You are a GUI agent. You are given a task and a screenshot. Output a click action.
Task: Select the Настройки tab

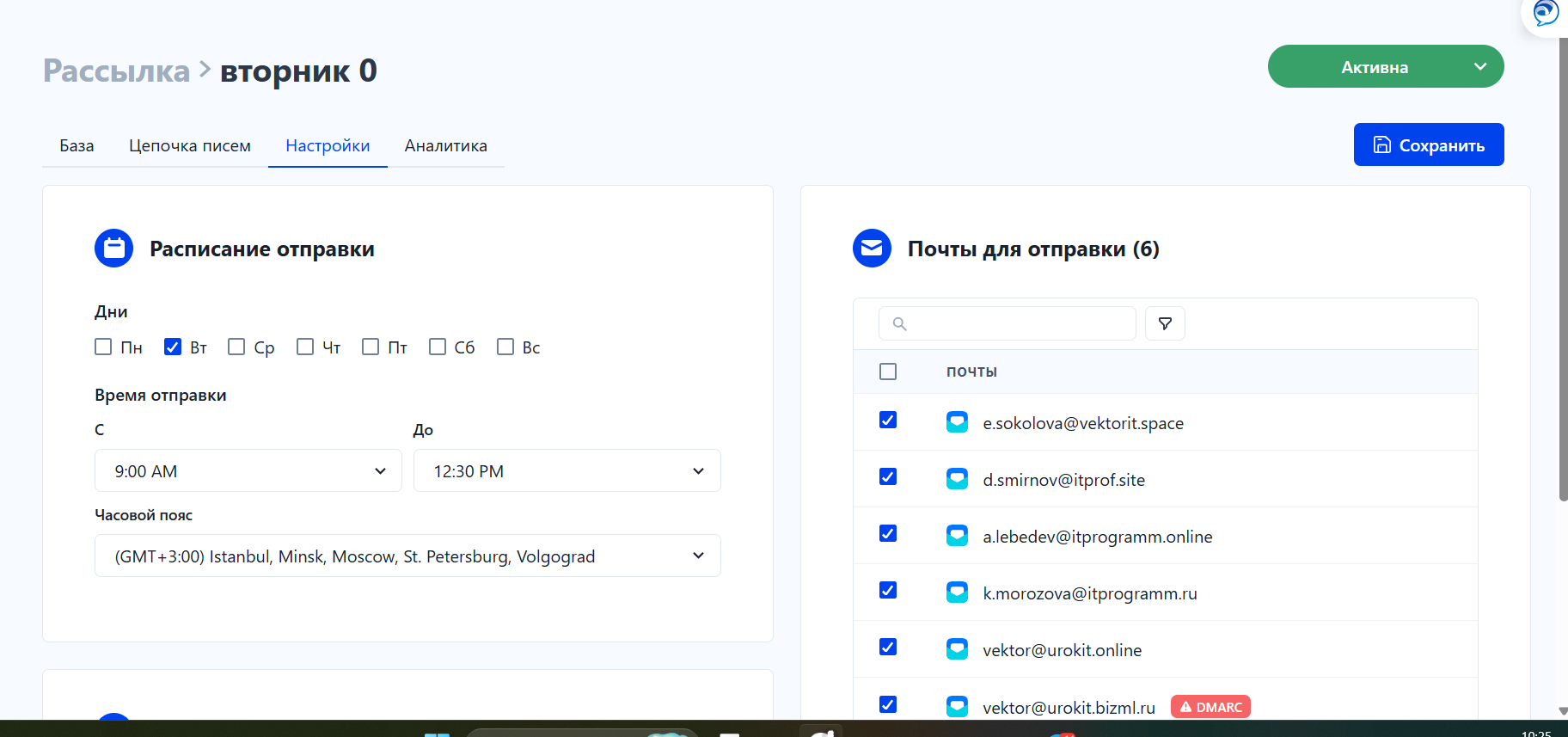click(328, 145)
